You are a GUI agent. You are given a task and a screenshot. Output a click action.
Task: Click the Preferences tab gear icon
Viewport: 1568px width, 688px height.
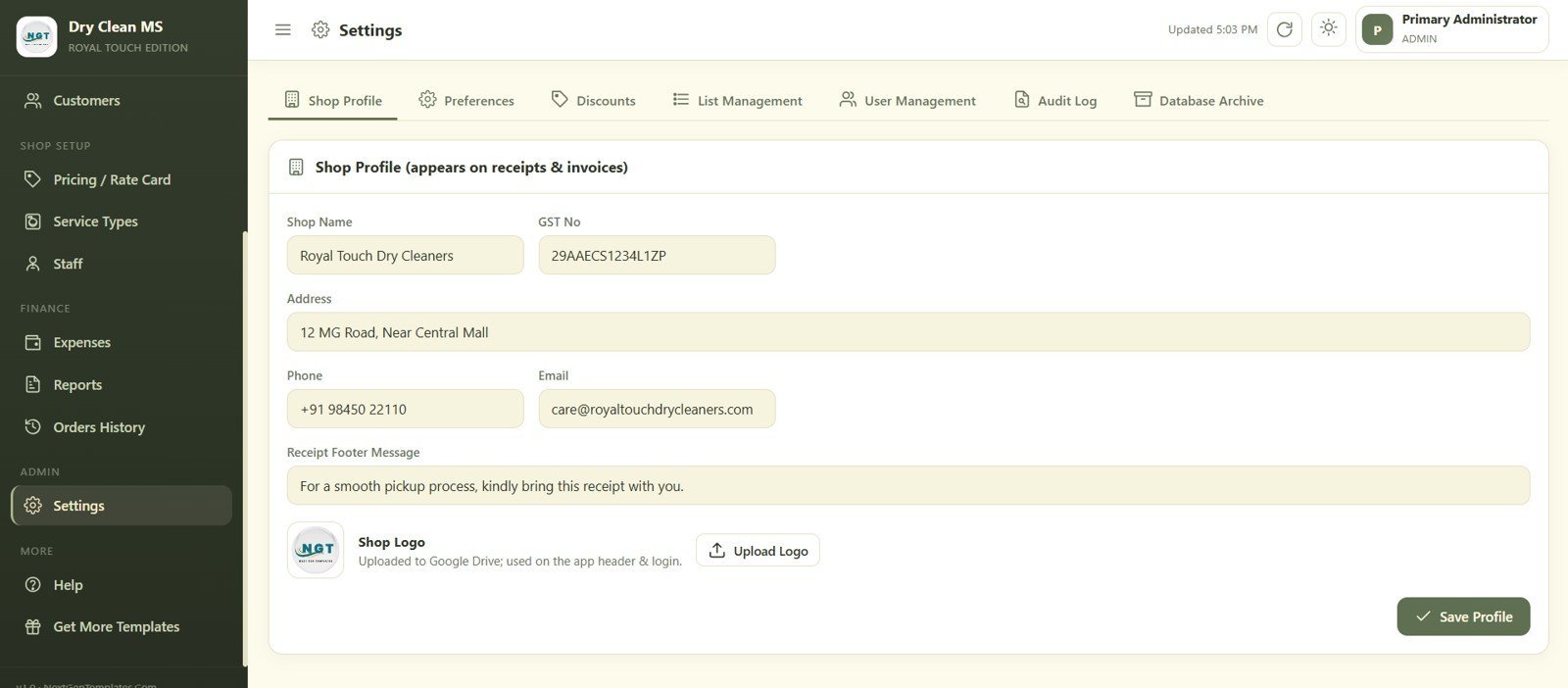pyautogui.click(x=427, y=99)
